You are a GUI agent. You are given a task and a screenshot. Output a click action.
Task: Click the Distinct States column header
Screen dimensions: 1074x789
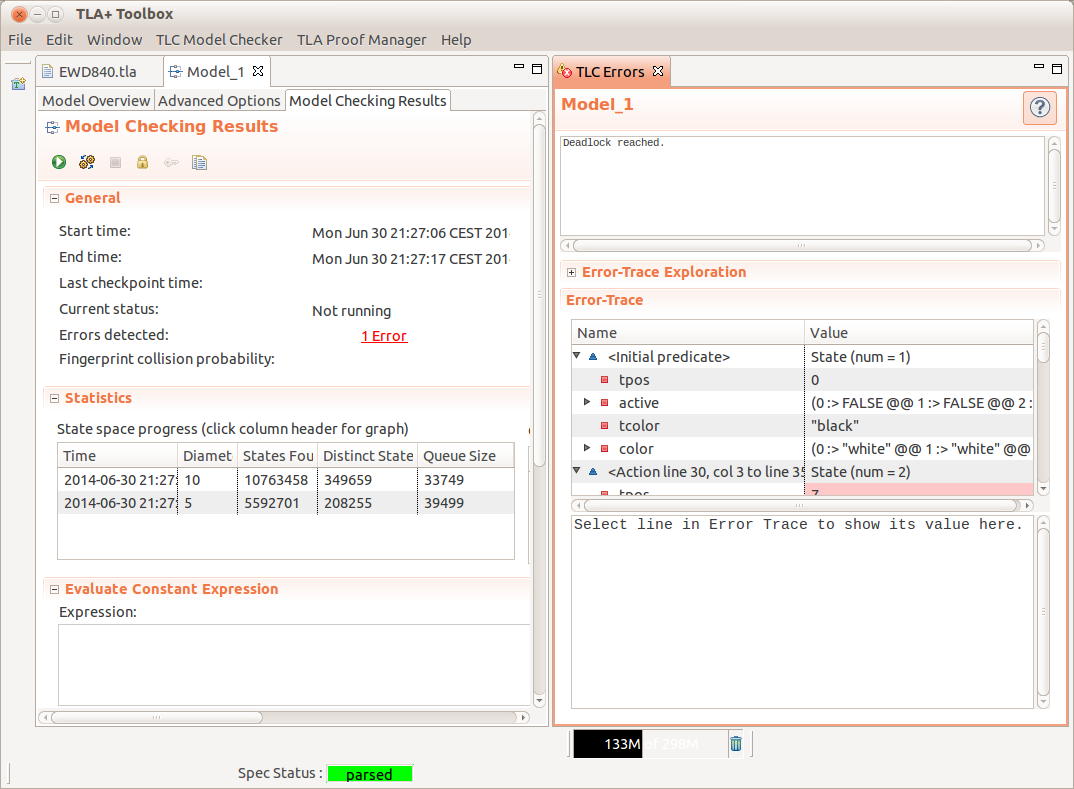tap(367, 456)
